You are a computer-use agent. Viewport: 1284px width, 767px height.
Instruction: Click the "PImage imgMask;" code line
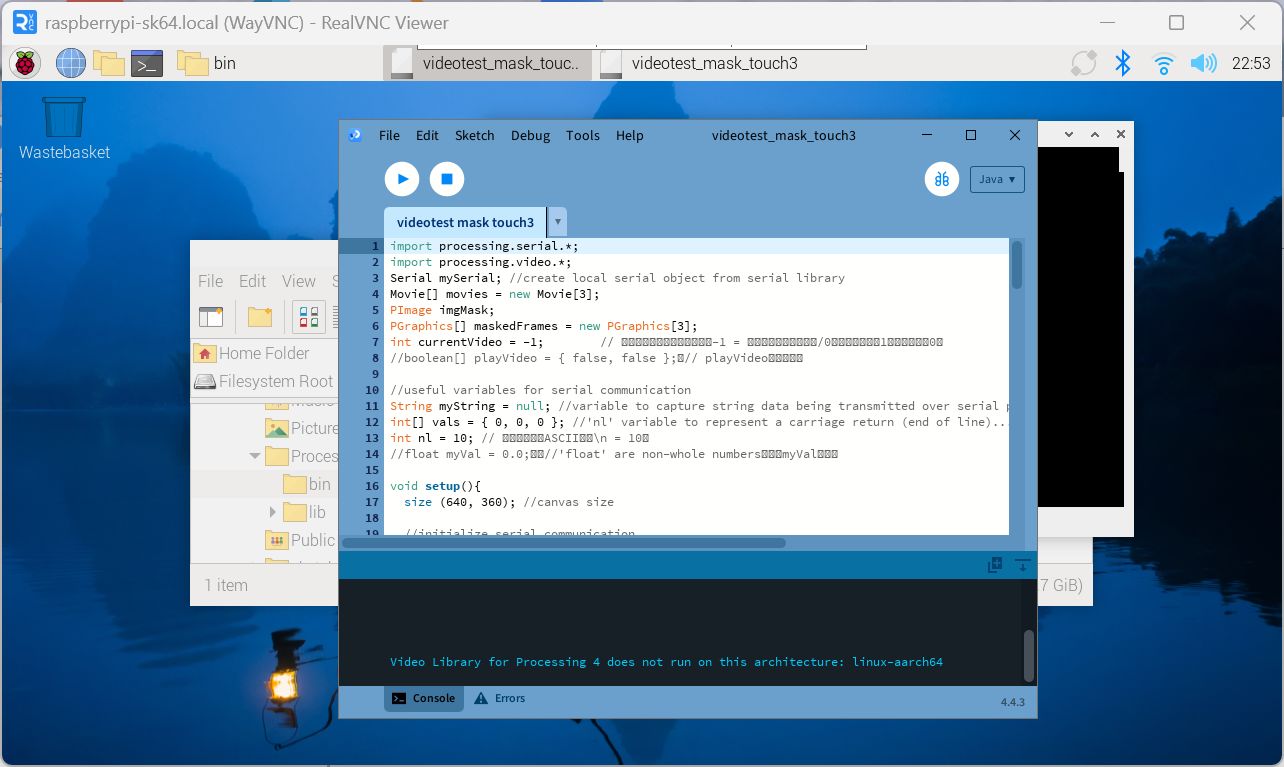(x=442, y=310)
